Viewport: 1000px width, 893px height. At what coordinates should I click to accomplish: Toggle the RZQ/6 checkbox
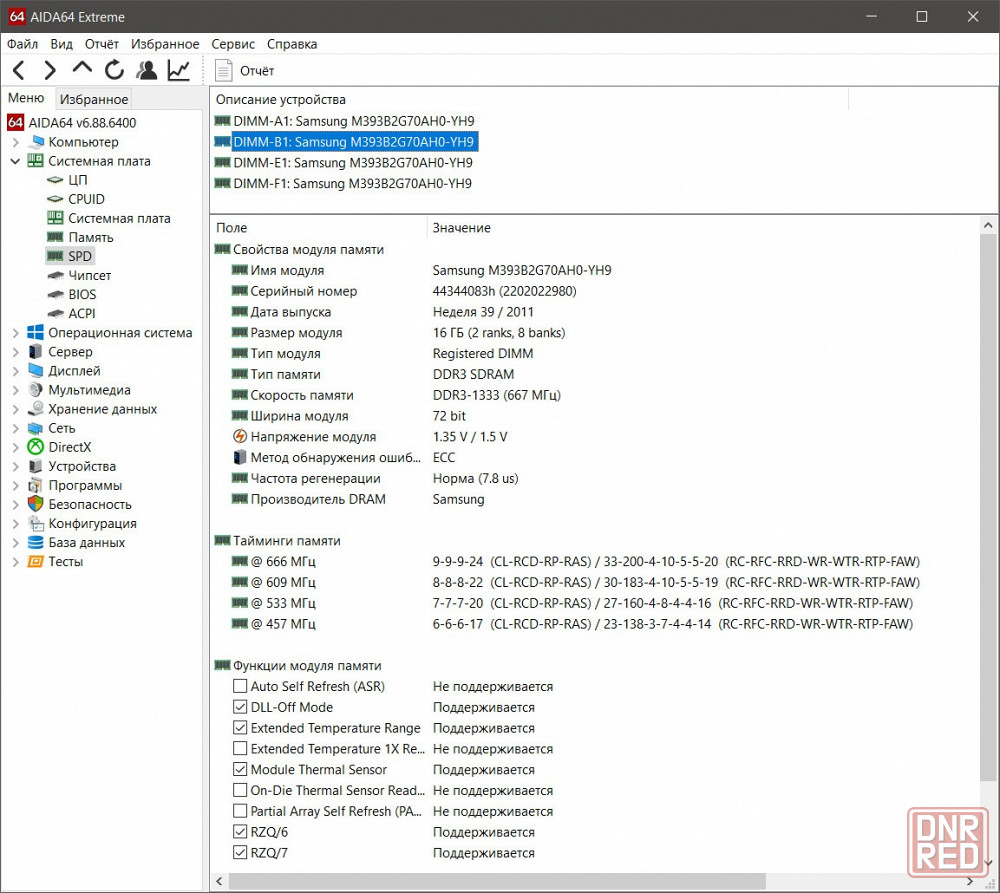pos(240,832)
